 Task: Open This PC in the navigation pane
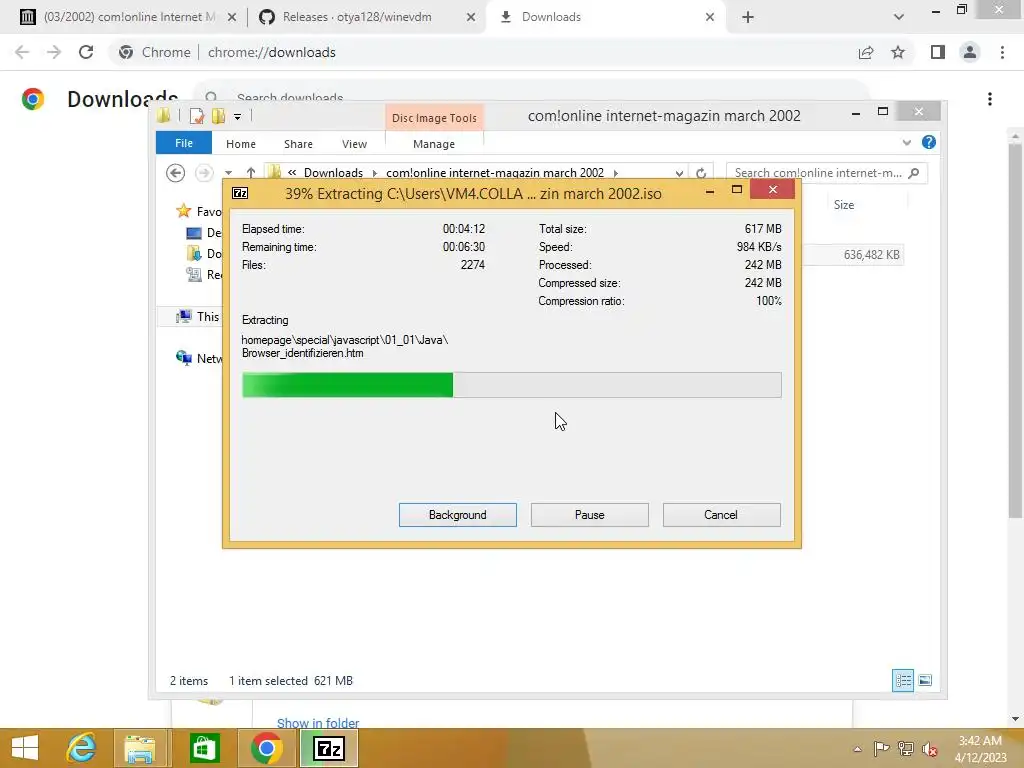point(199,317)
